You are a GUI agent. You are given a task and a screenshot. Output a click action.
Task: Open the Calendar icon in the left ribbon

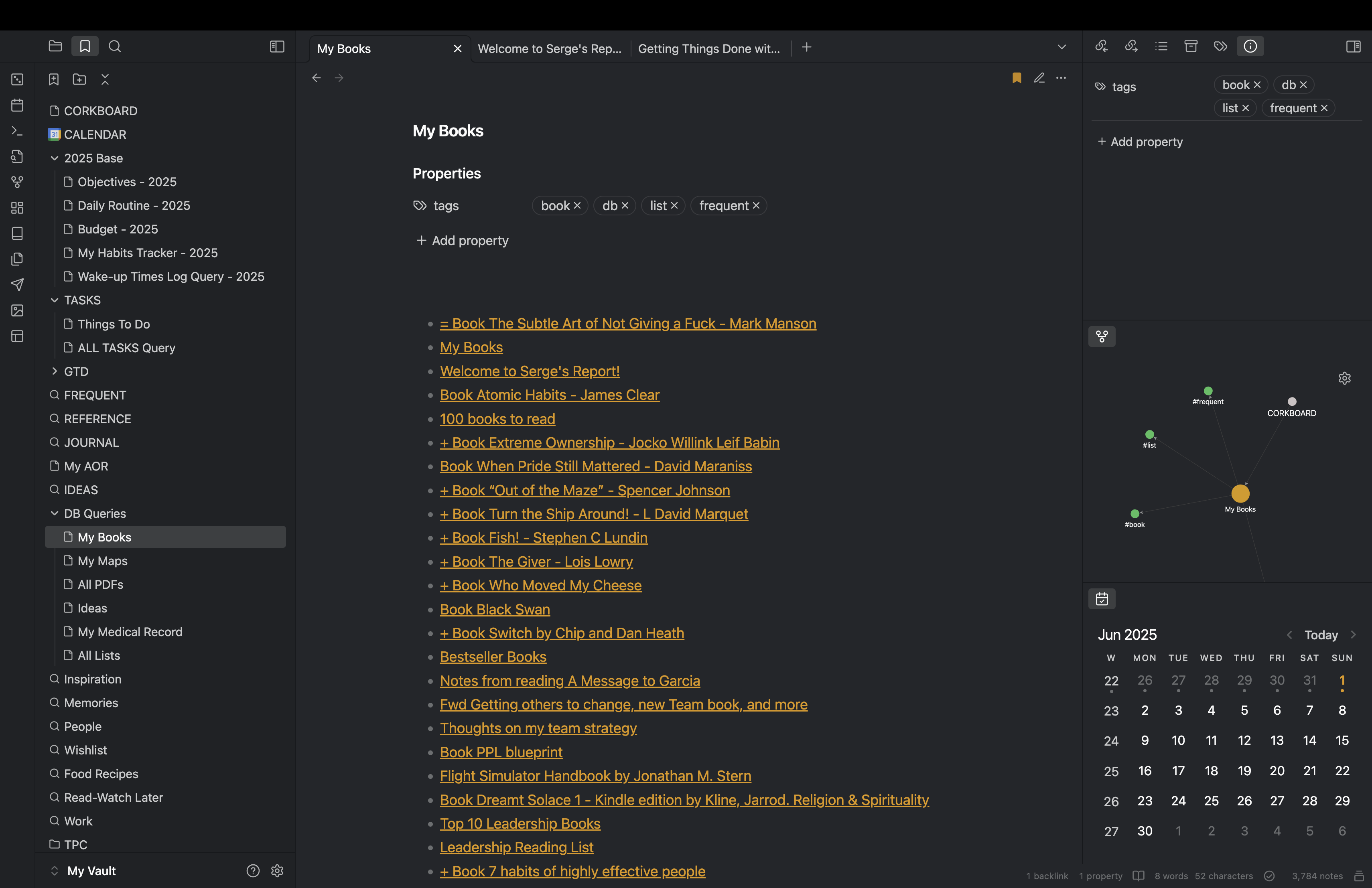click(x=17, y=105)
